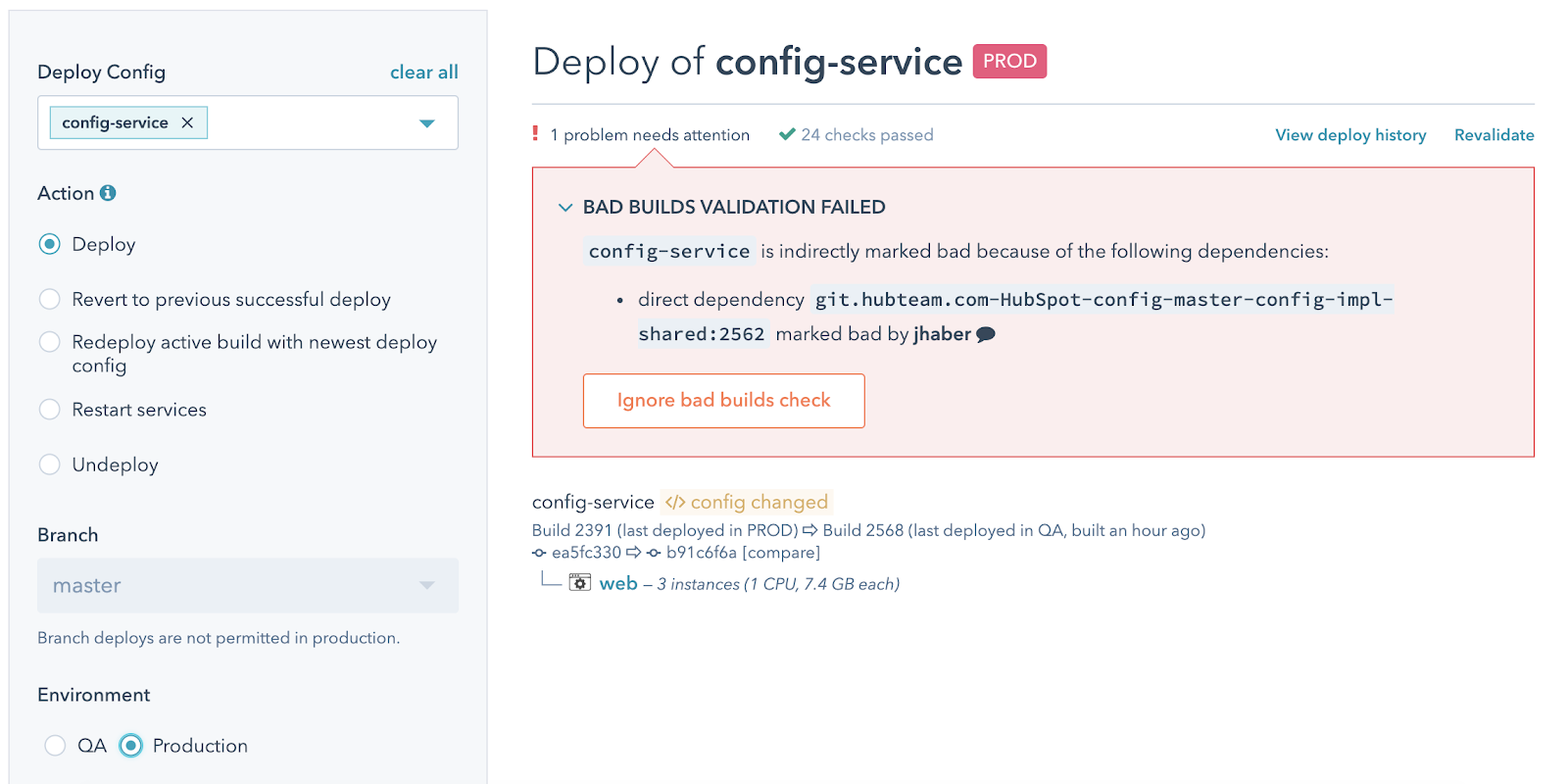Open the master branch dropdown
This screenshot has width=1568, height=784.
(248, 586)
